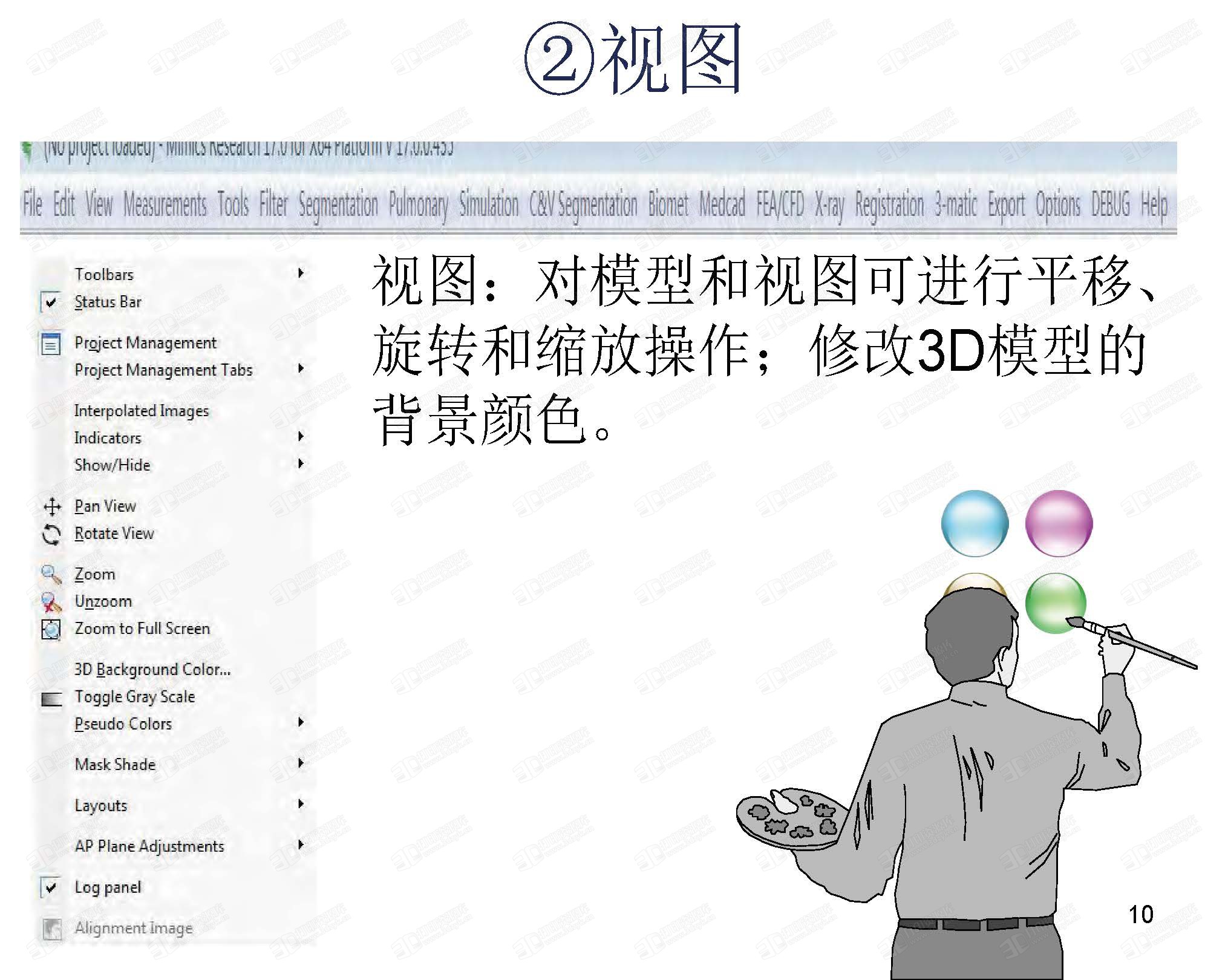Select AP Plane Adjustments entry

coord(149,847)
